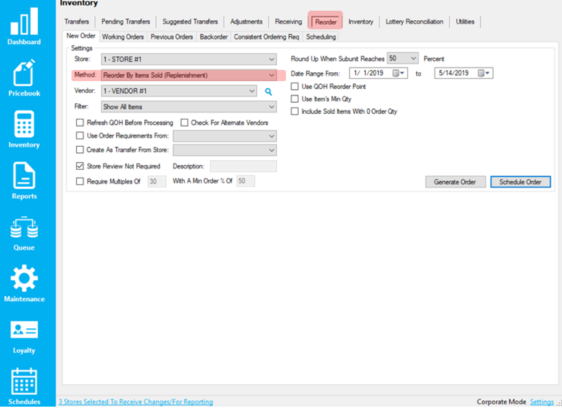Enable Refresh QOH Before Processing checkbox
Screen dimensions: 562x409
tap(80, 123)
